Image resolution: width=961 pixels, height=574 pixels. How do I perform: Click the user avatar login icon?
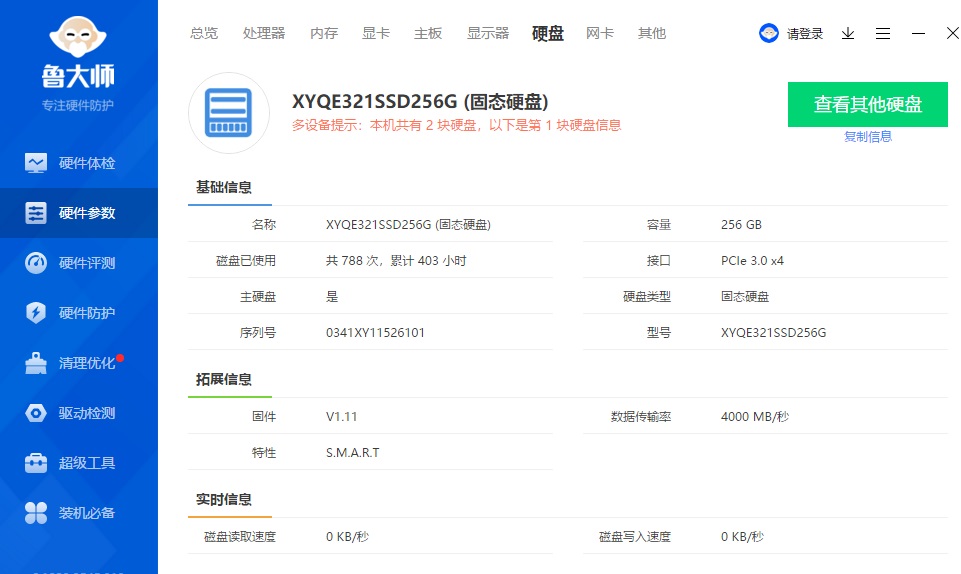769,33
